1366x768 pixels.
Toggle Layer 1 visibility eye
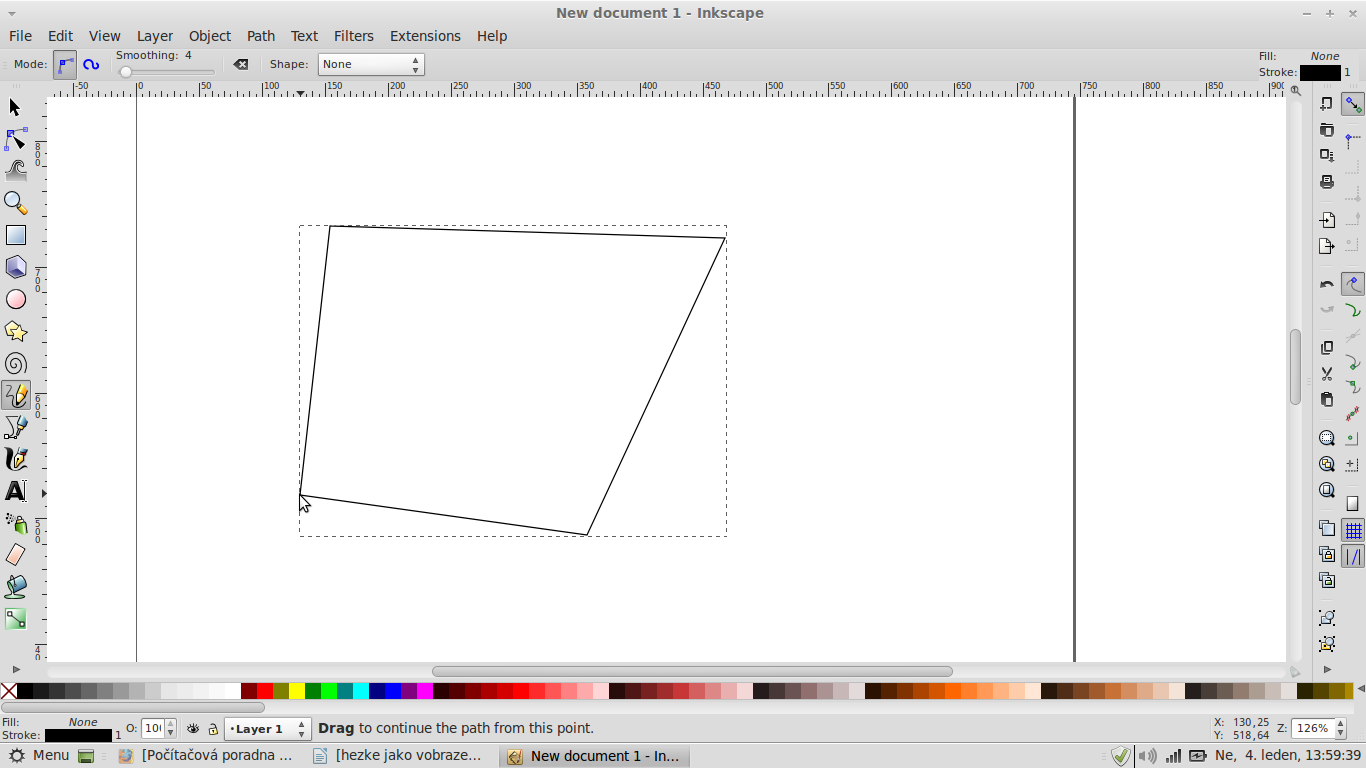[193, 729]
